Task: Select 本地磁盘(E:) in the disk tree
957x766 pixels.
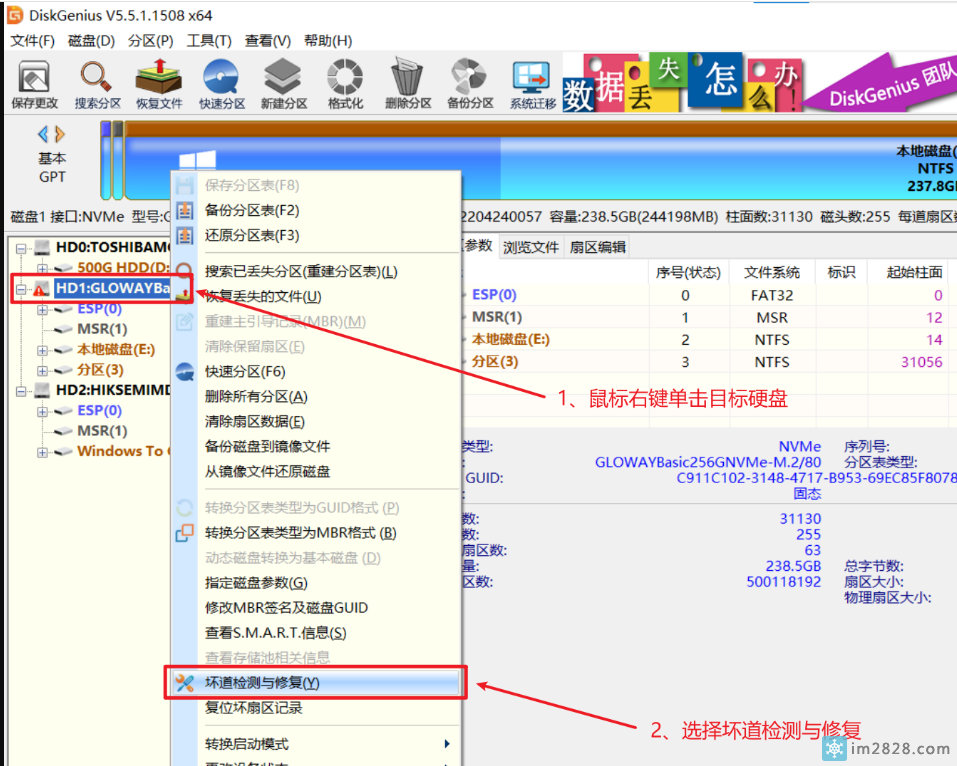Action: click(116, 350)
